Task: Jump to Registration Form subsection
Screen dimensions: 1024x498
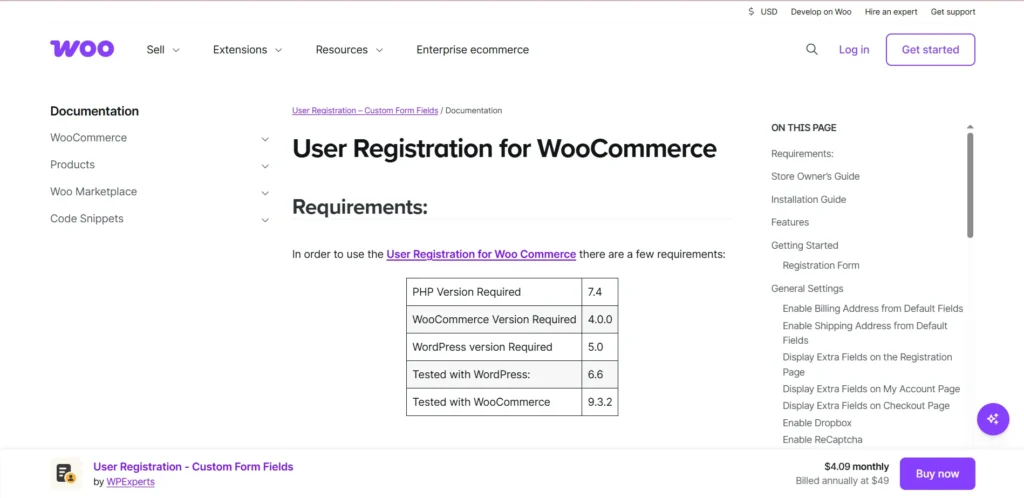Action: click(821, 265)
